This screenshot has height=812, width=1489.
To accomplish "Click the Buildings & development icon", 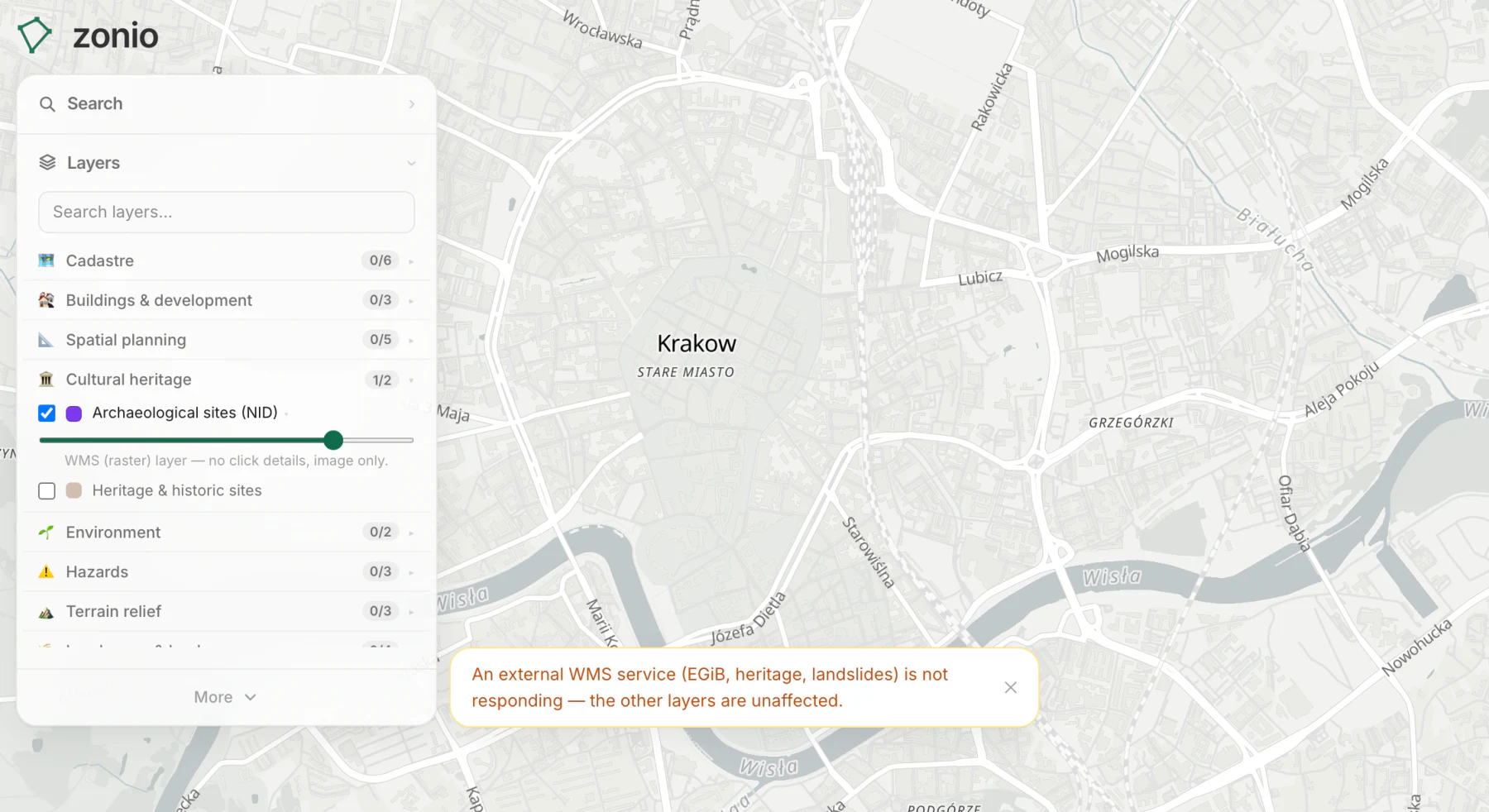I will click(46, 300).
